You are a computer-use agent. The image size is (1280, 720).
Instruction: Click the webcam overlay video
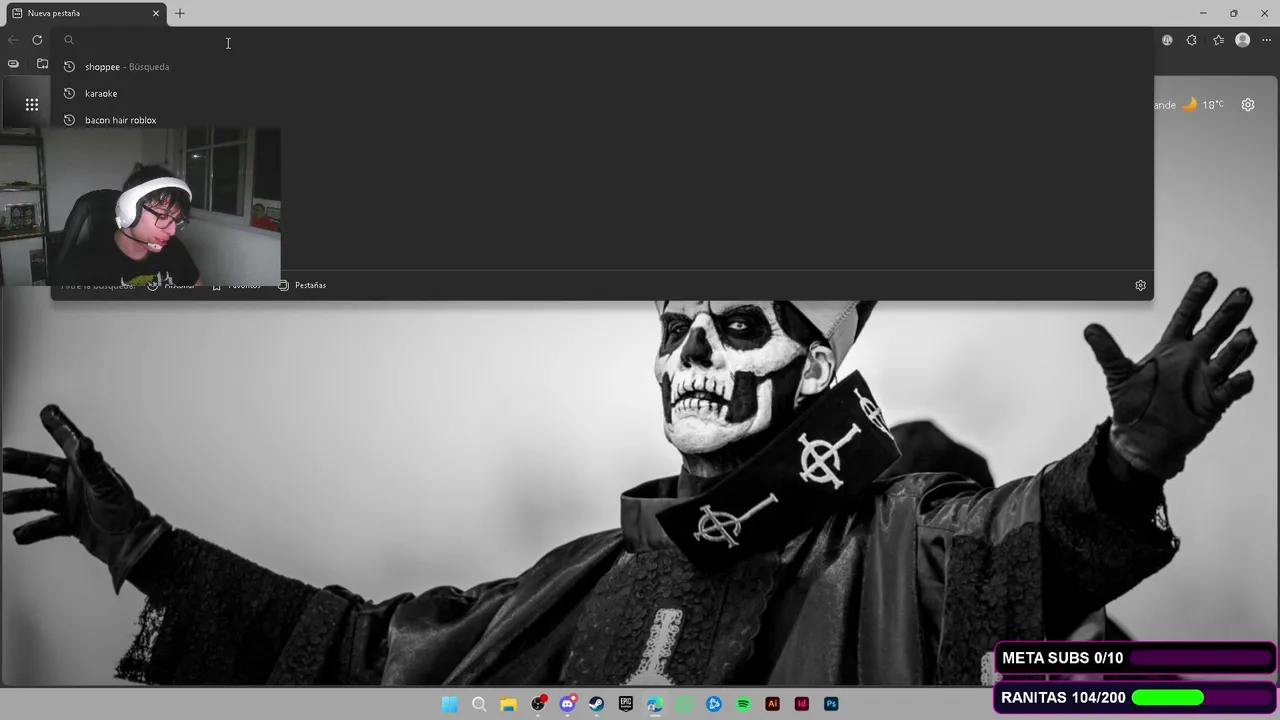[140, 207]
